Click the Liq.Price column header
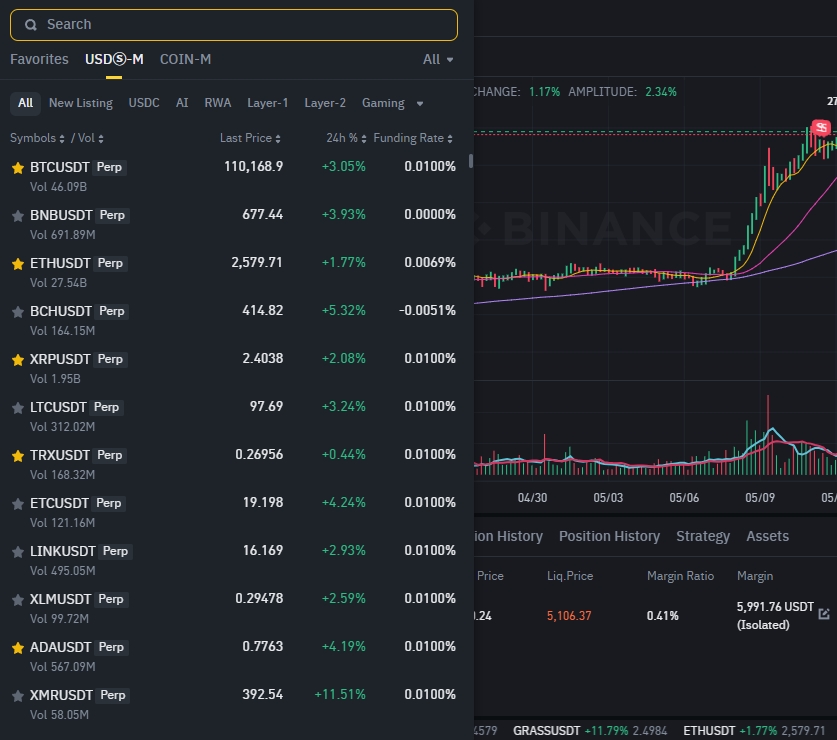The height and width of the screenshot is (740, 837). 570,576
